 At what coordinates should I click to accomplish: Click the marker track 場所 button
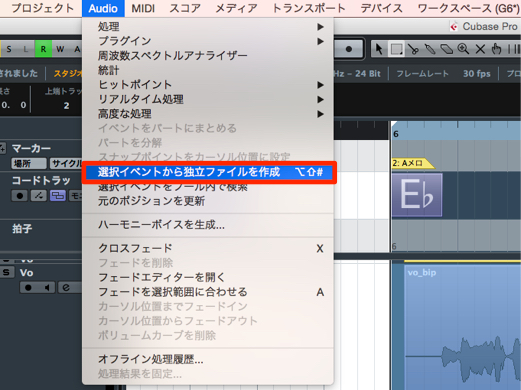pyautogui.click(x=29, y=164)
